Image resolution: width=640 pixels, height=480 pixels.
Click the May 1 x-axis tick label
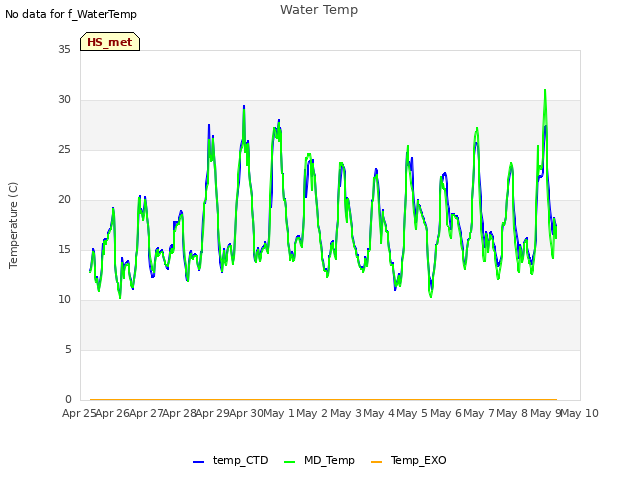pyautogui.click(x=279, y=413)
